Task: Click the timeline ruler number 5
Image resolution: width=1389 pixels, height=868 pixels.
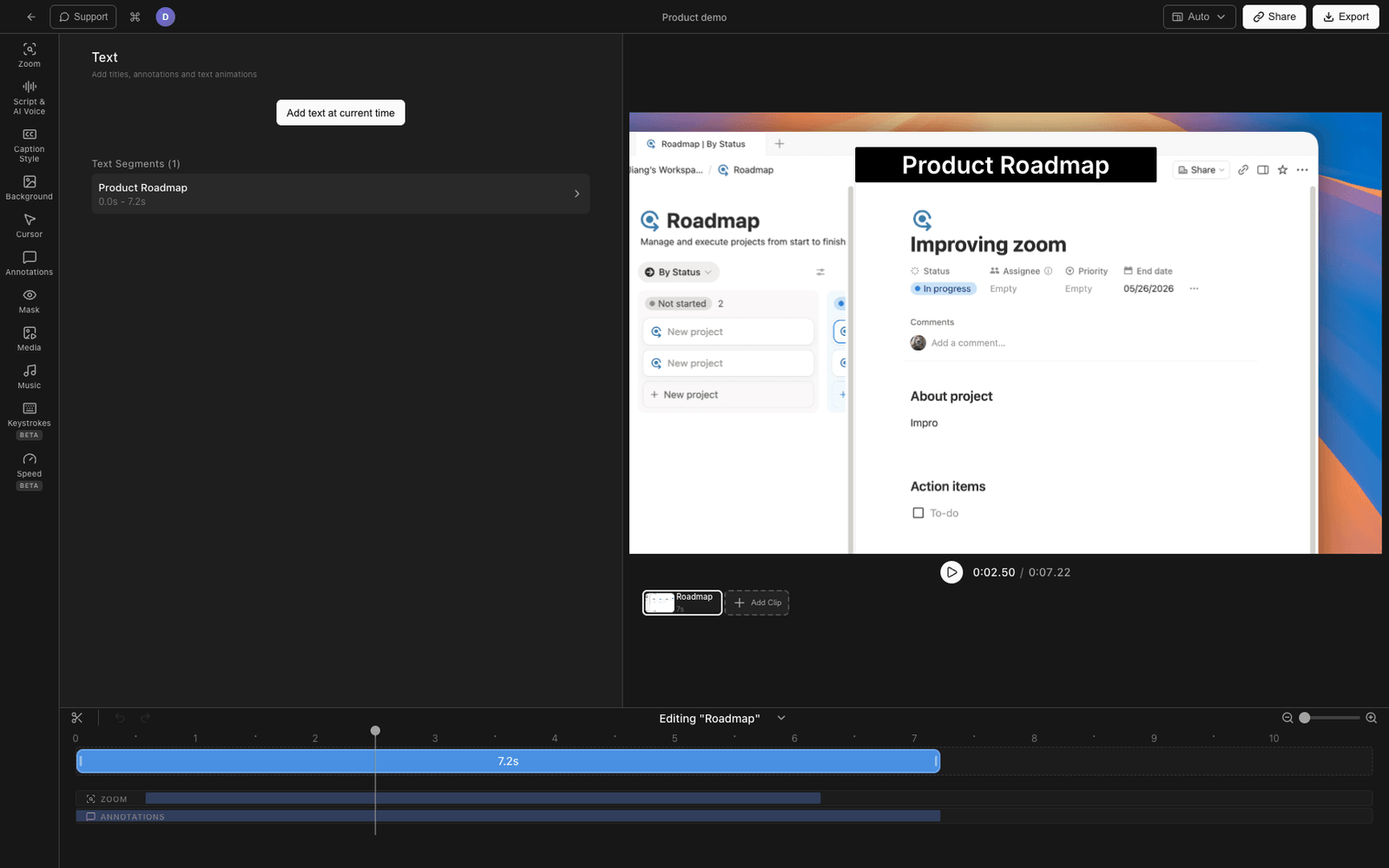Action: click(x=675, y=739)
